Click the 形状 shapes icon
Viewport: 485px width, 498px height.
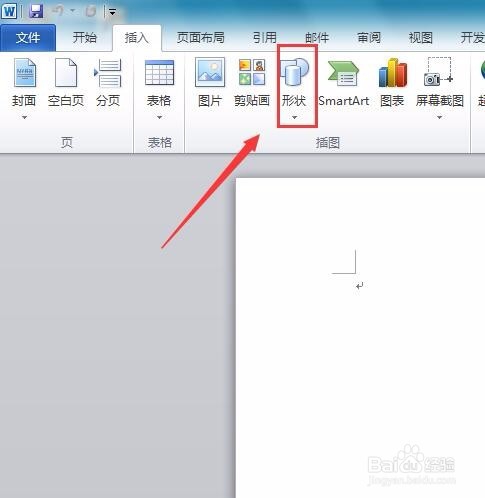tap(294, 72)
